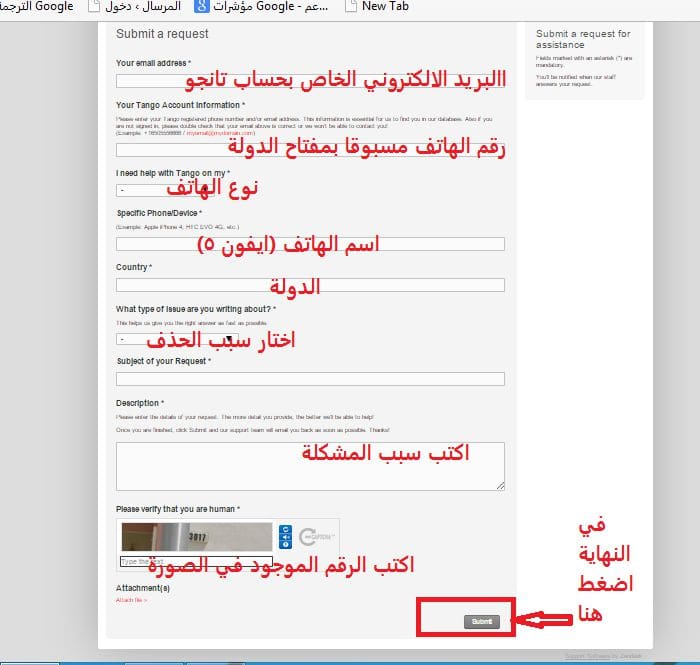Click the captcha image showing 3017
This screenshot has height=665, width=700.
[197, 537]
